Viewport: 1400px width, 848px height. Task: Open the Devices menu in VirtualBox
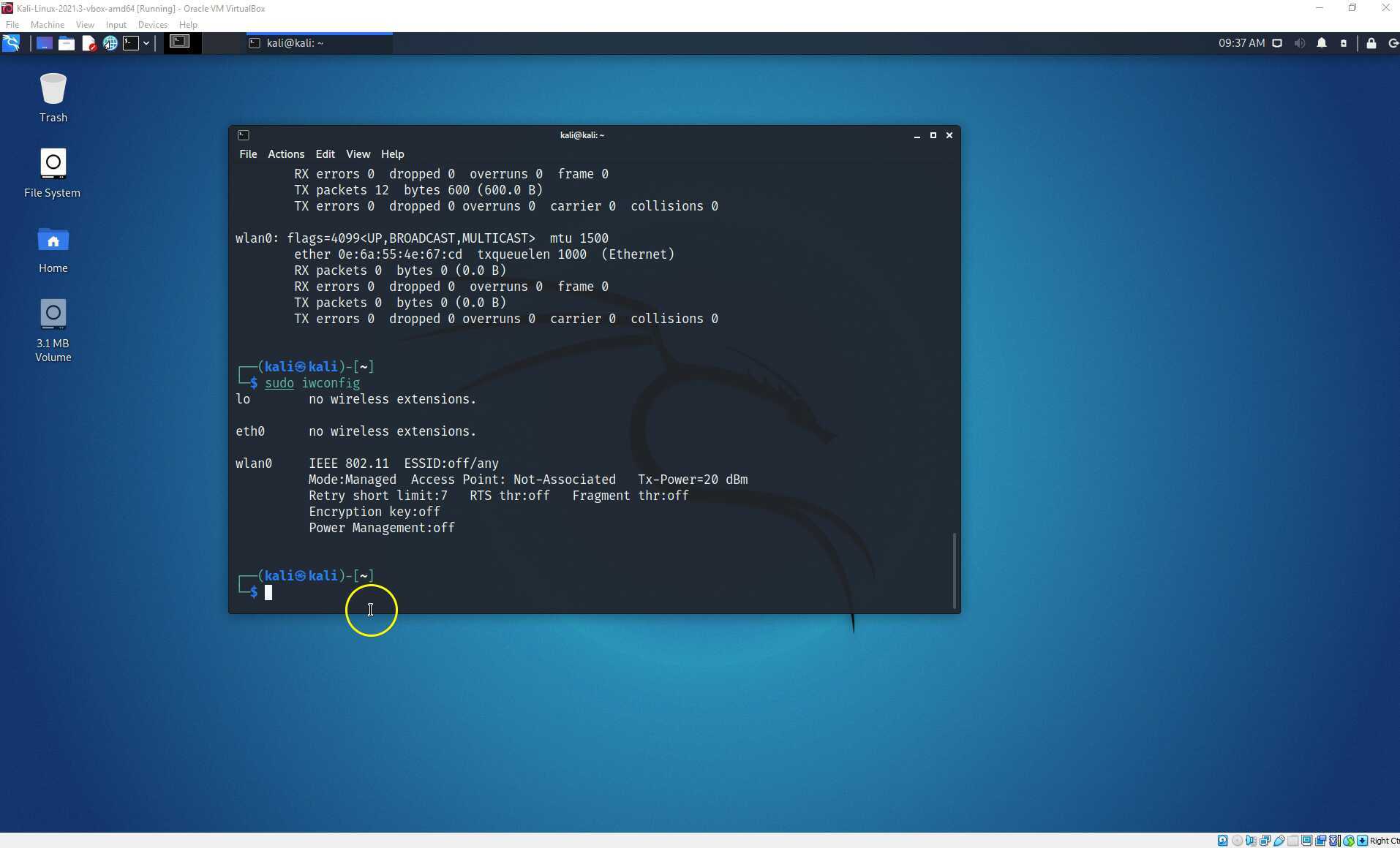(x=152, y=24)
